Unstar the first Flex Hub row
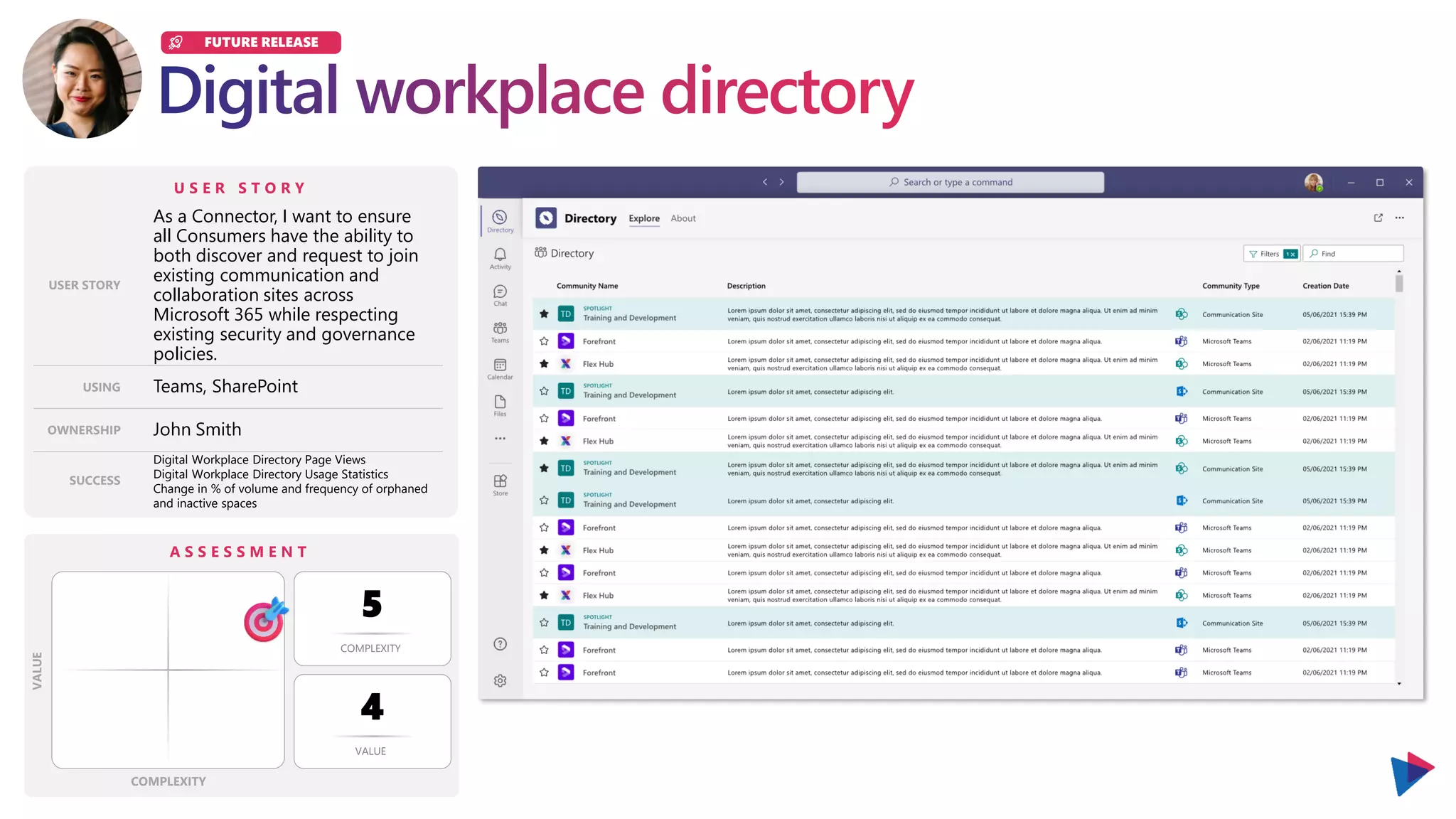 tap(544, 364)
